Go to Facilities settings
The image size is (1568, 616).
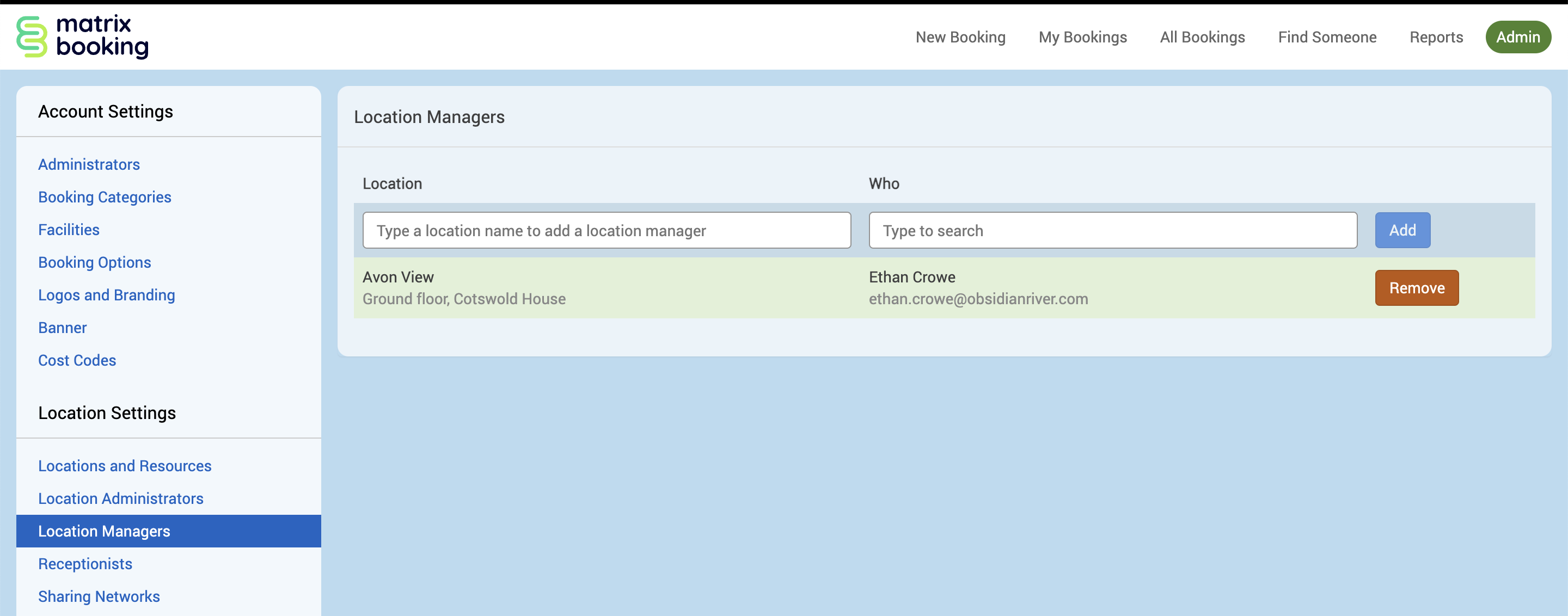click(x=69, y=230)
